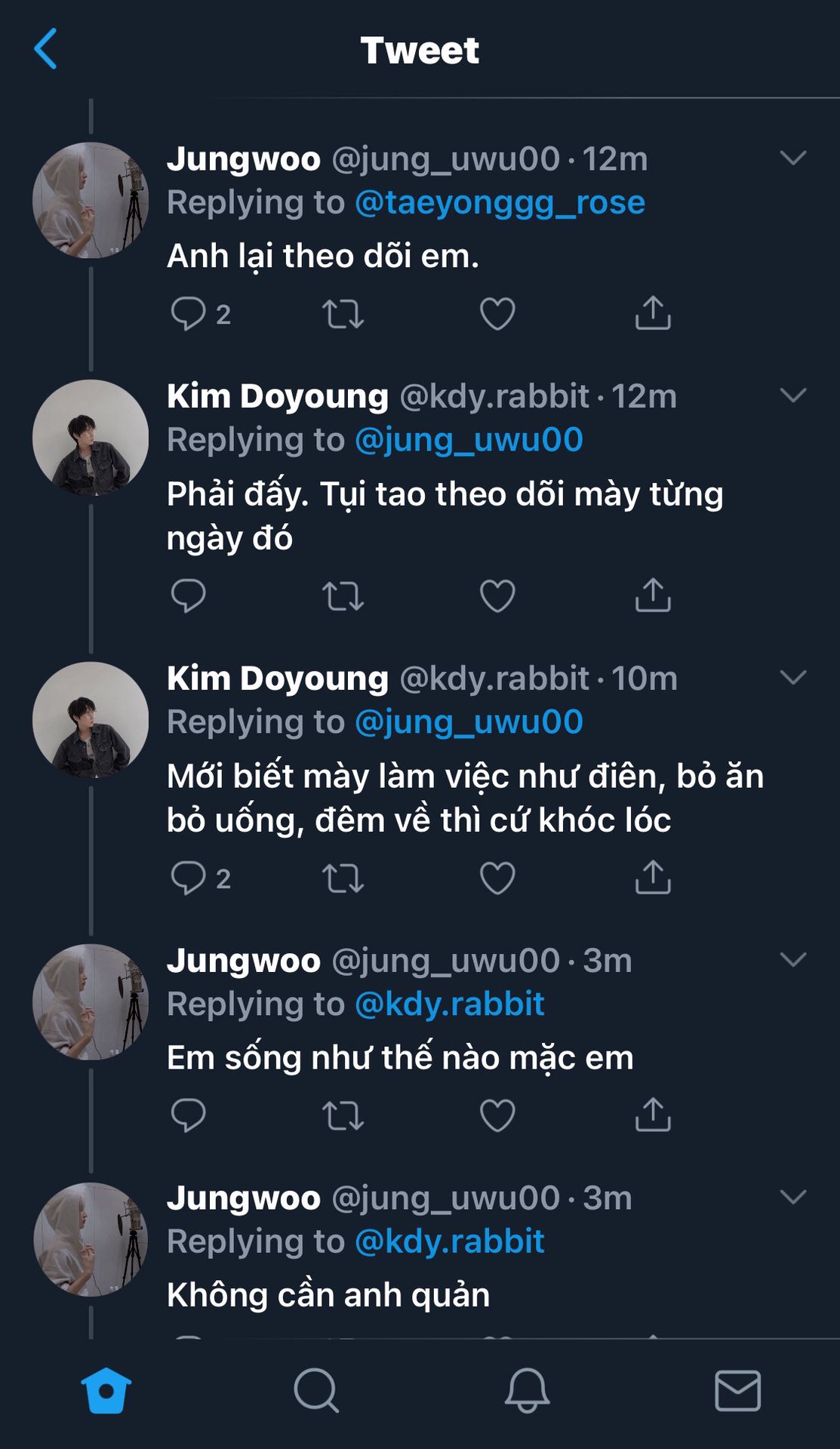The width and height of the screenshot is (840, 1449).
Task: Open the @taeyonggg_rose profile link
Action: pos(500,202)
